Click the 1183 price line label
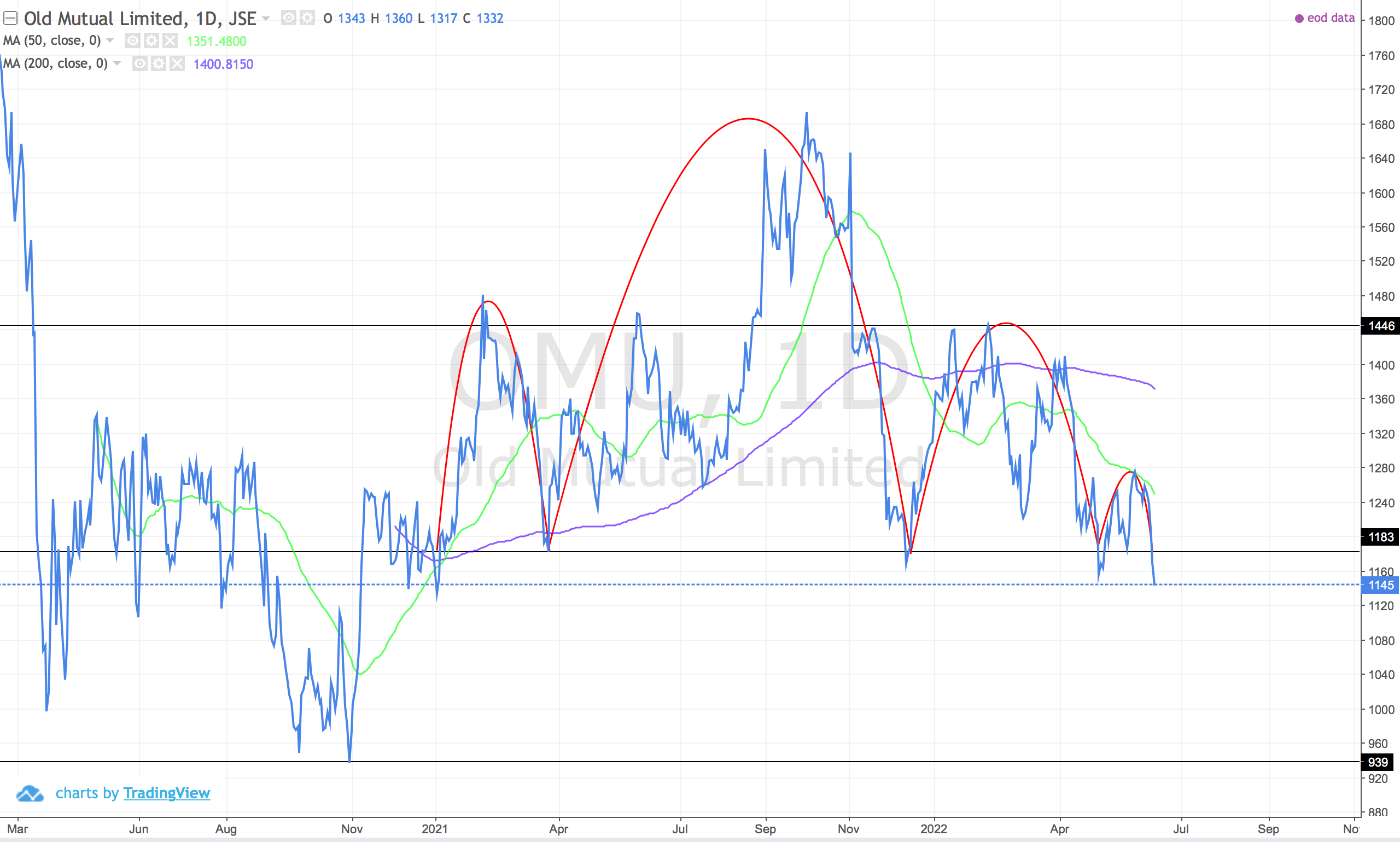Image resolution: width=1400 pixels, height=842 pixels. point(1381,537)
